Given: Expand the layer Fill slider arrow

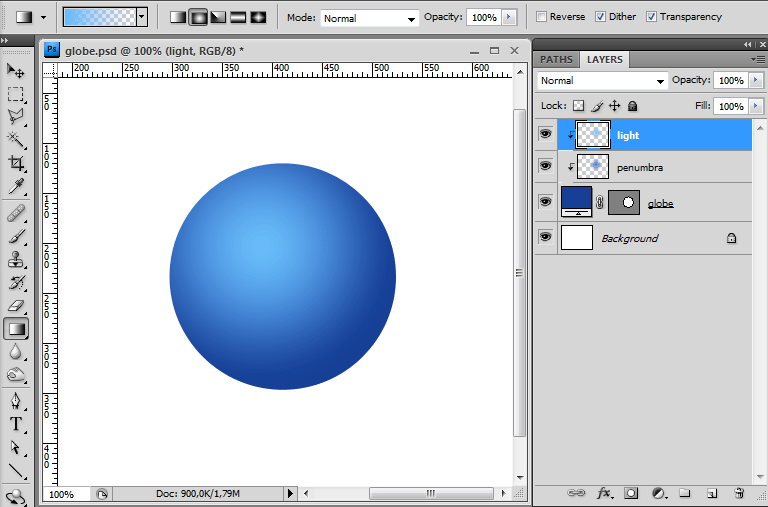Looking at the screenshot, I should point(756,106).
